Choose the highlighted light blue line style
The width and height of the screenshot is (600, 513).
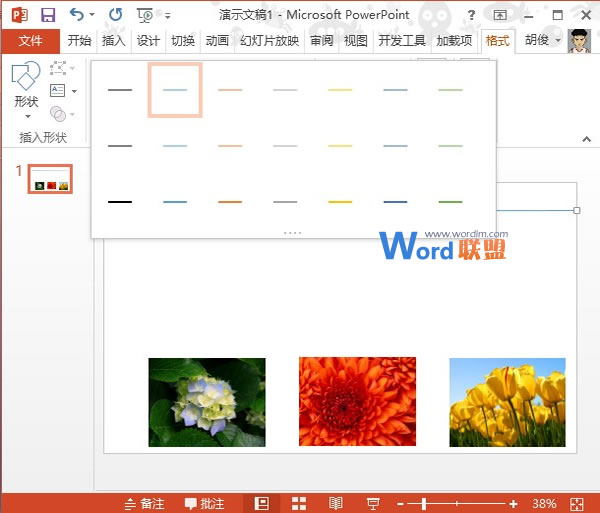click(175, 90)
